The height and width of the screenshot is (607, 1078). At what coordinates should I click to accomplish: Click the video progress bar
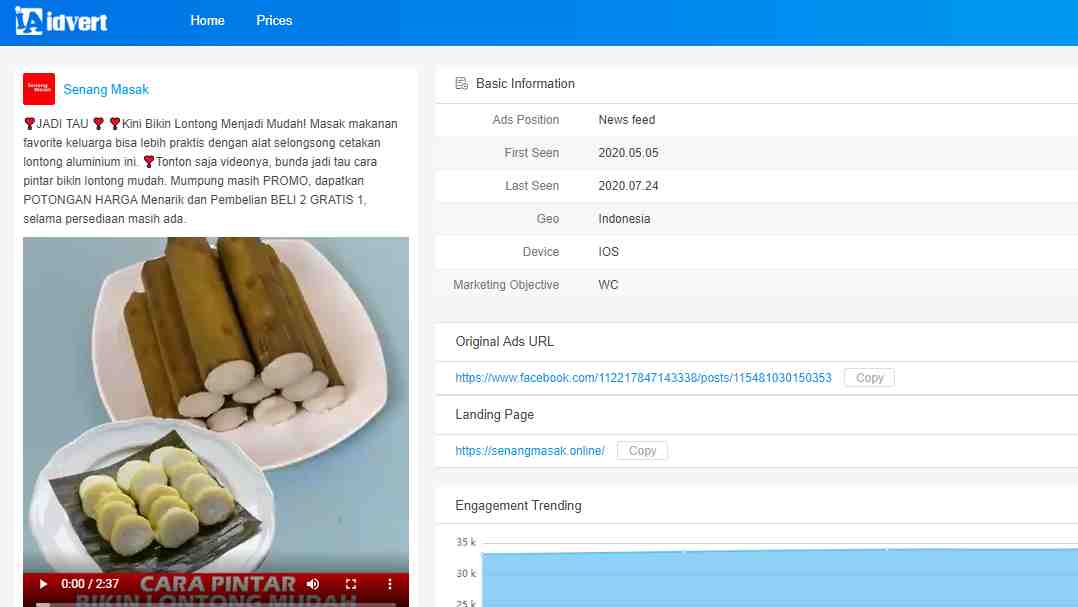[x=215, y=604]
